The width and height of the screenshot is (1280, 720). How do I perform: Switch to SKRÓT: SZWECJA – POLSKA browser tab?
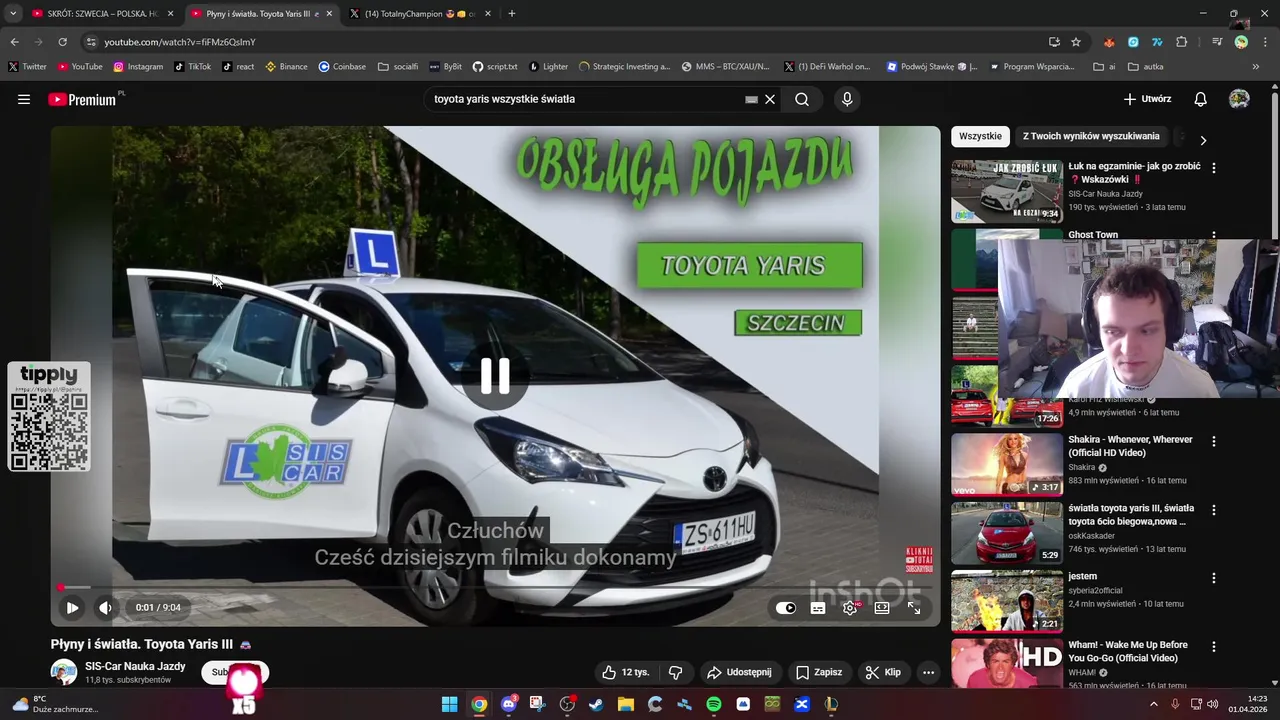pyautogui.click(x=102, y=14)
